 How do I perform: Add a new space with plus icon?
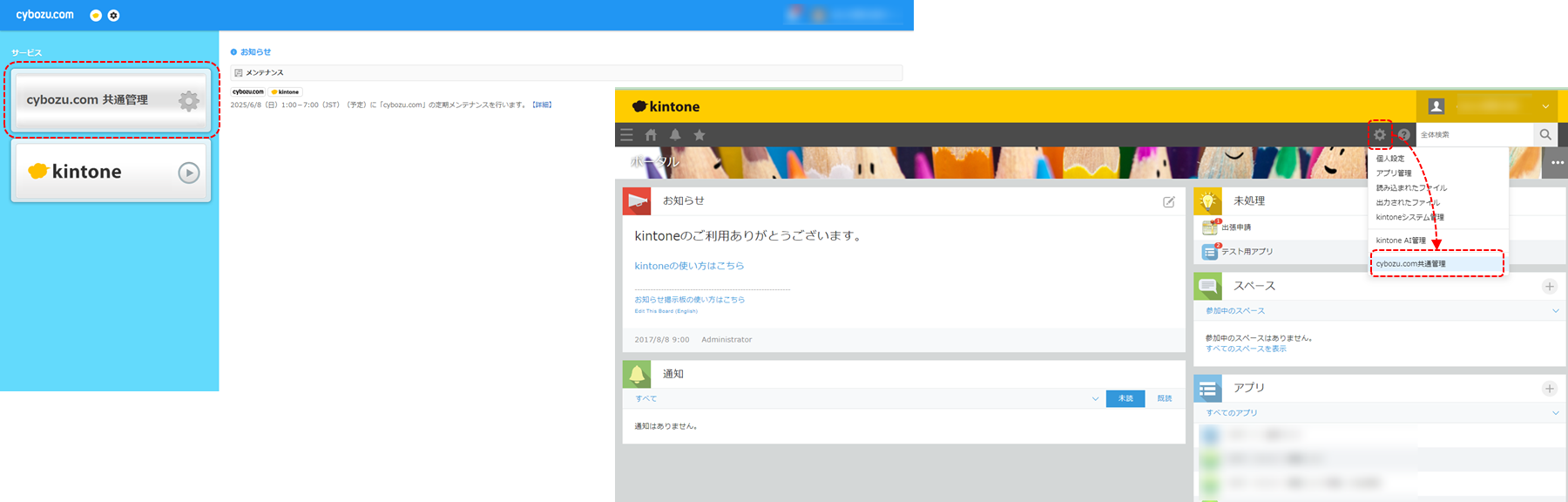tap(1549, 286)
